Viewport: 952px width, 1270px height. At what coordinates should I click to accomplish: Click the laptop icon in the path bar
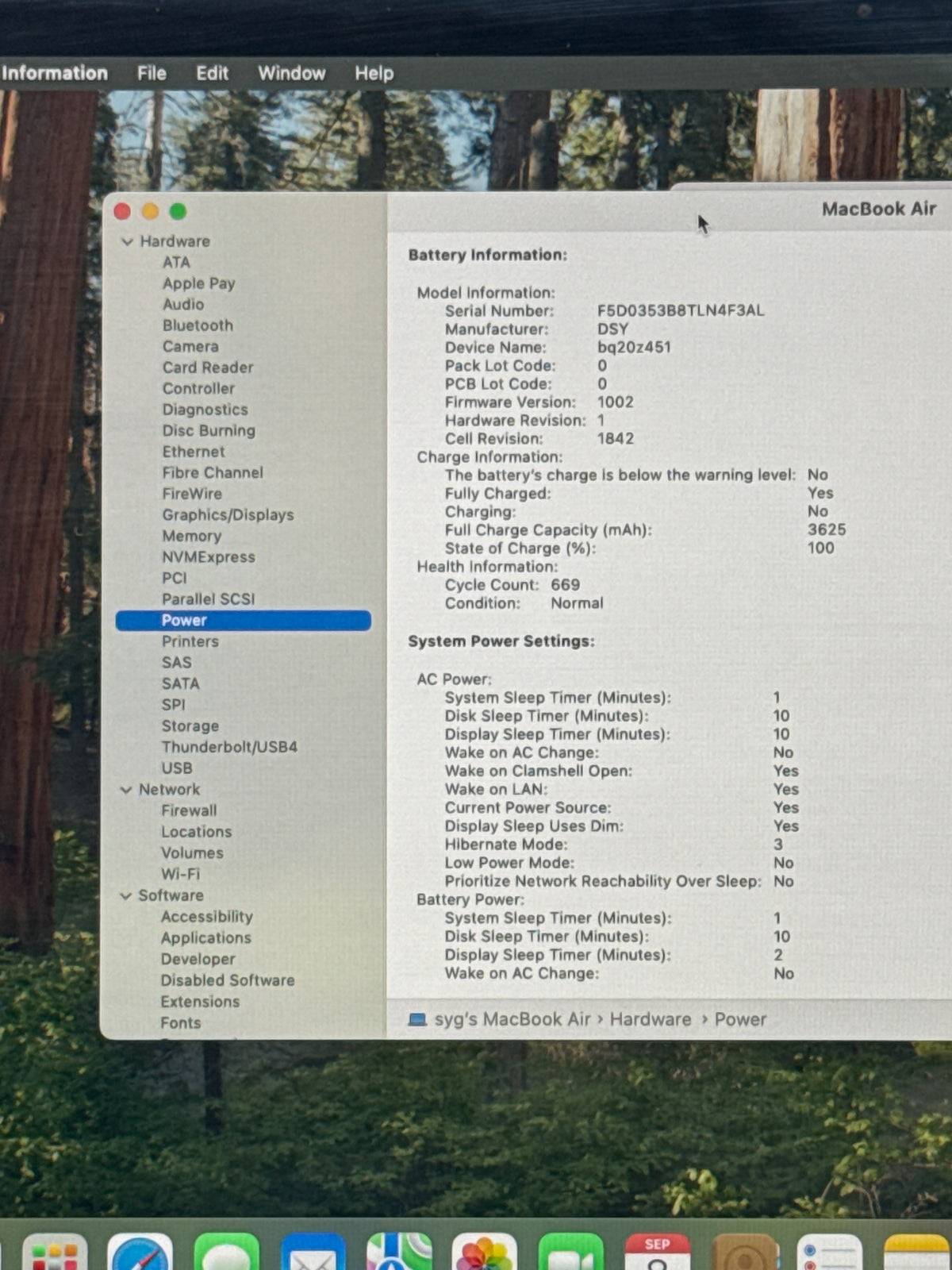417,1019
